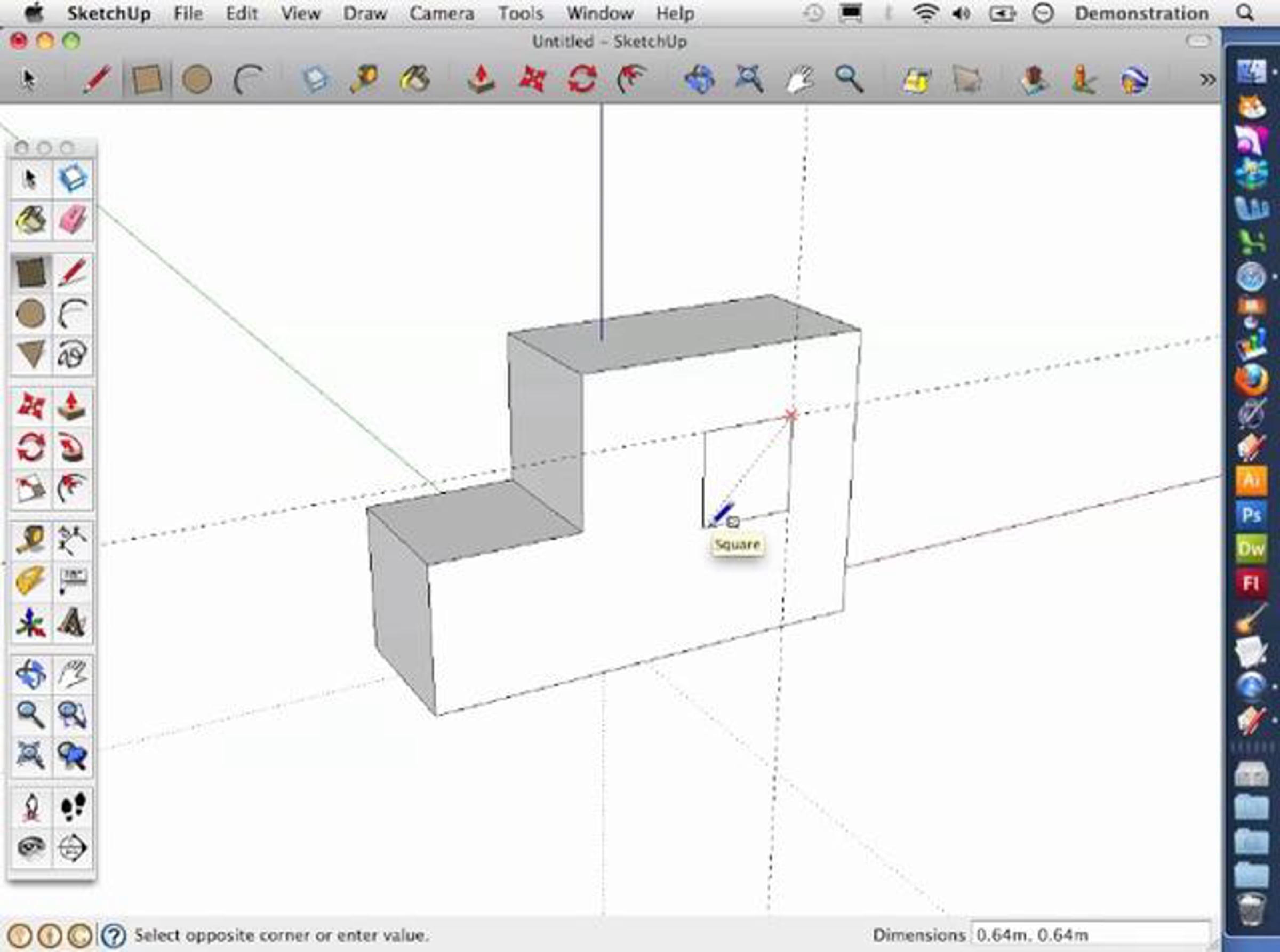Open Spotlight search in the menu bar

tap(1245, 13)
